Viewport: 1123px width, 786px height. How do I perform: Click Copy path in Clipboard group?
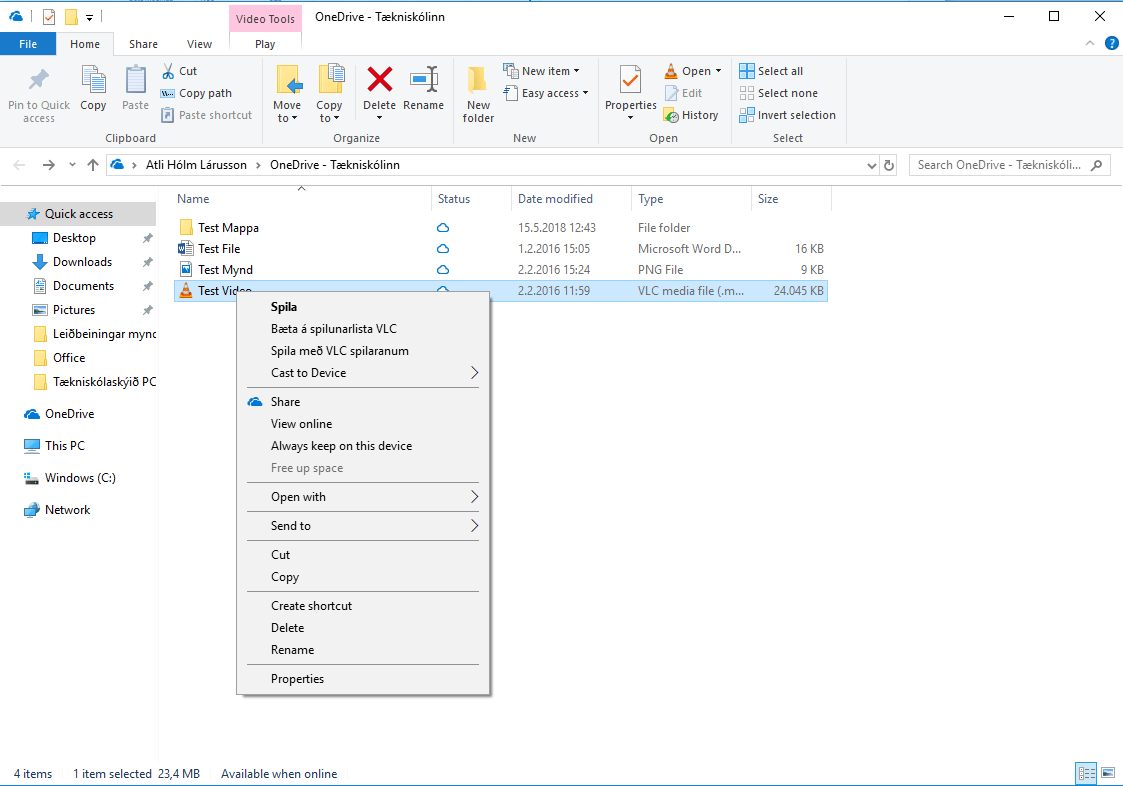196,93
